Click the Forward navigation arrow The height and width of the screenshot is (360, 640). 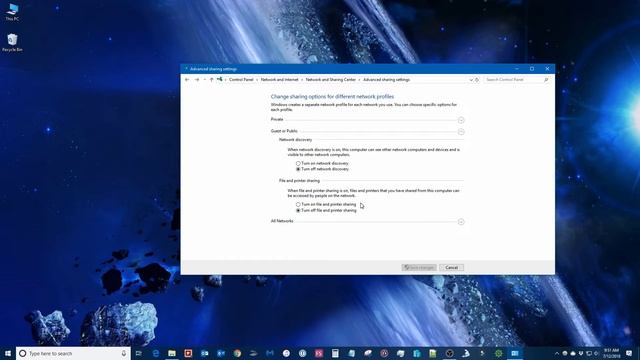click(197, 80)
